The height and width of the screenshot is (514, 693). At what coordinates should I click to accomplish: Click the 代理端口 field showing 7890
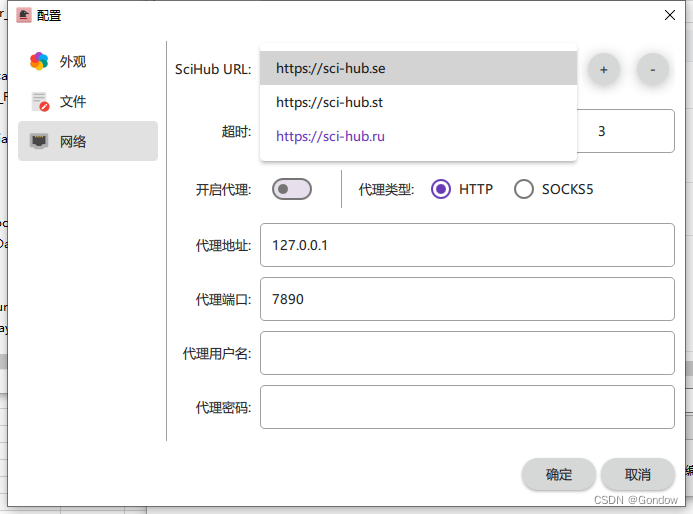pyautogui.click(x=467, y=299)
